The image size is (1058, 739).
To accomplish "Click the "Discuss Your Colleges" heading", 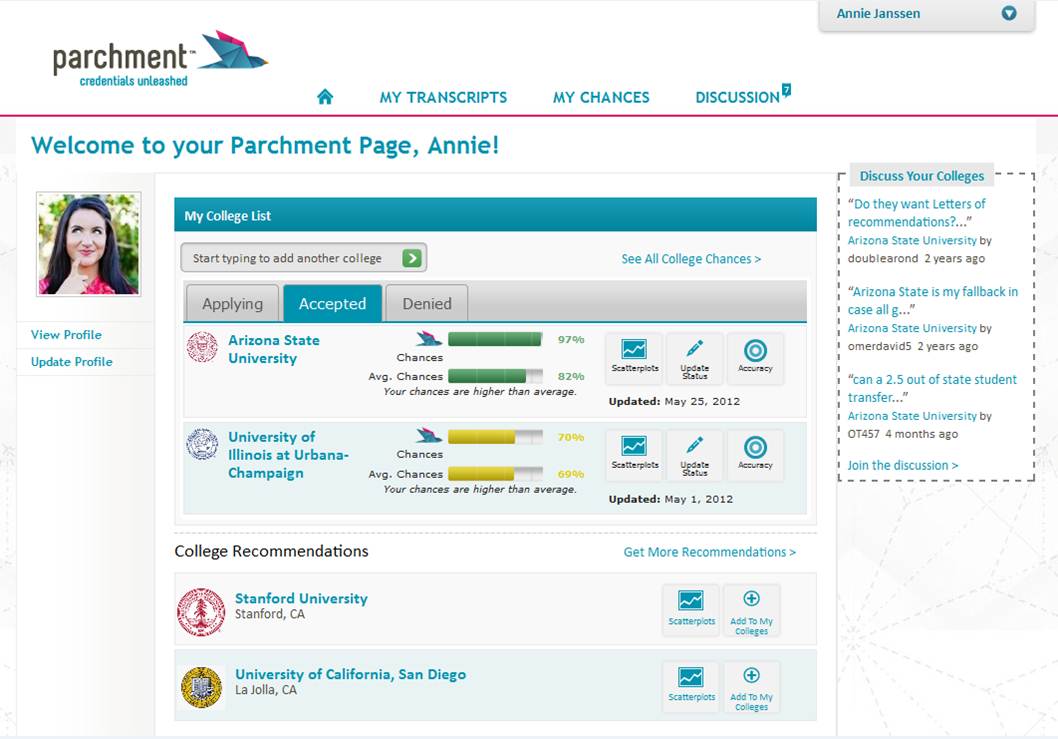I will (x=922, y=176).
